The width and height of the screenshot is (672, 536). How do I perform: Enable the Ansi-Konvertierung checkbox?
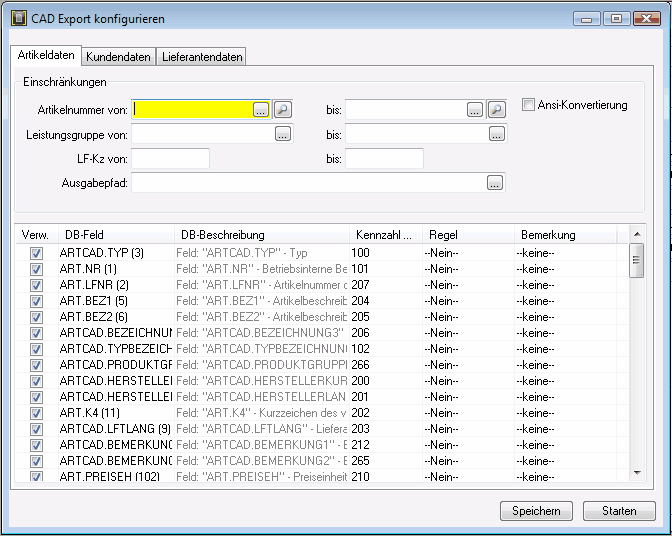tap(529, 105)
